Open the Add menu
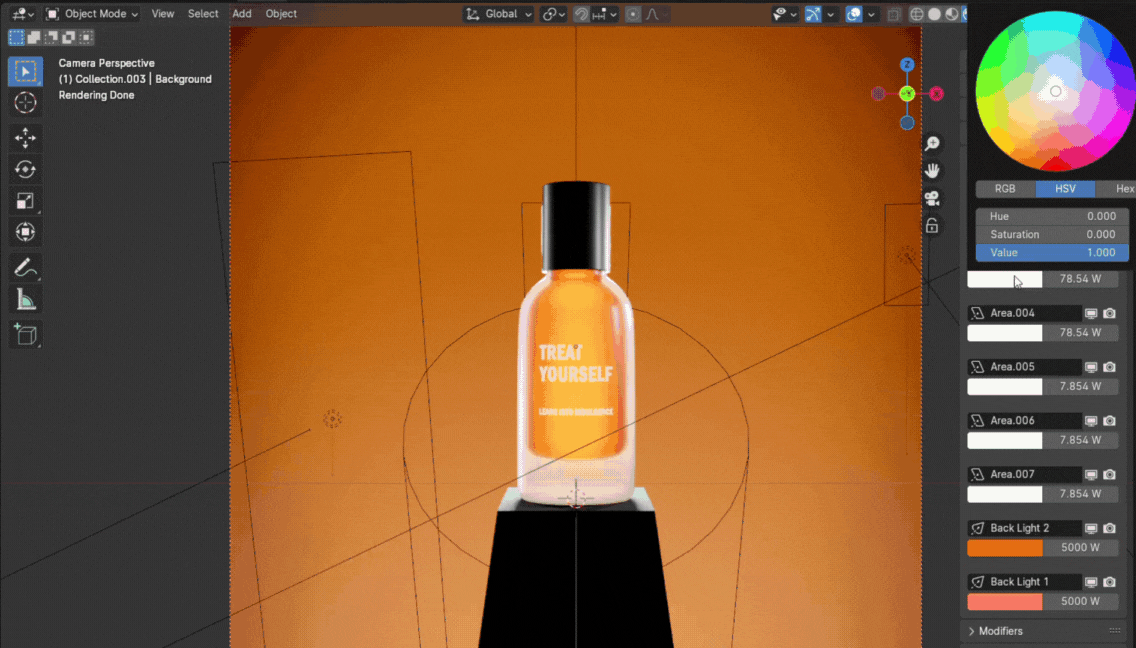This screenshot has width=1136, height=648. 242,14
